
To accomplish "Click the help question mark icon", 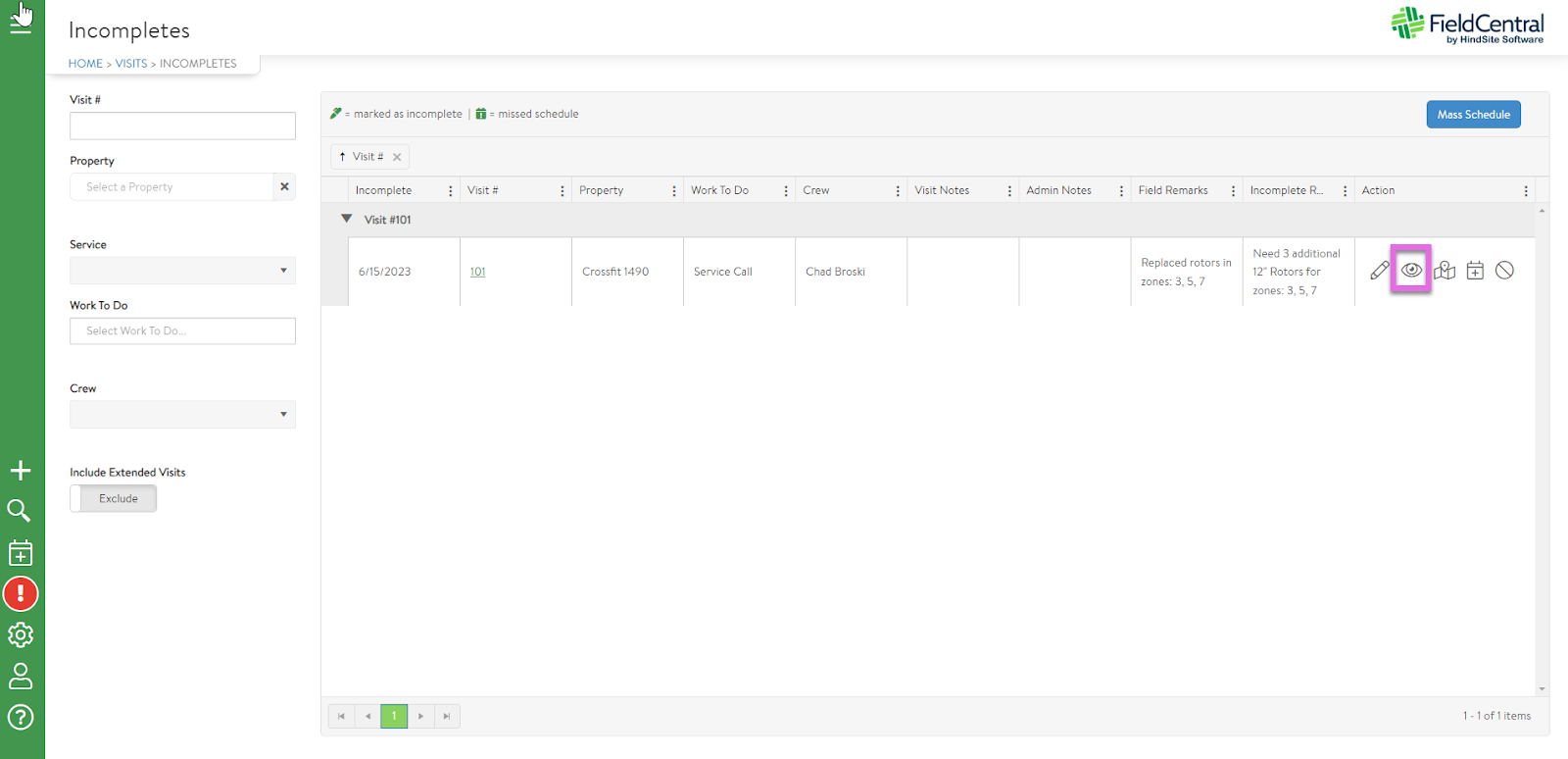I will (x=21, y=717).
